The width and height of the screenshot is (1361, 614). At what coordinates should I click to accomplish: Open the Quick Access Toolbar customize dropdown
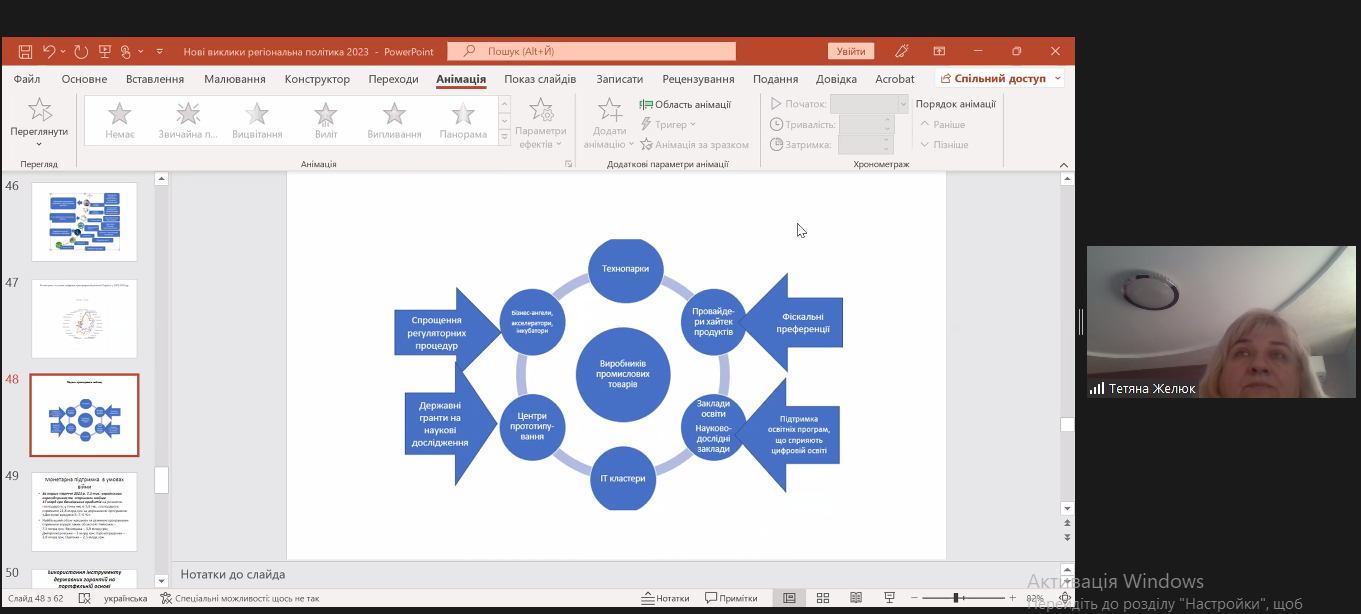[x=159, y=51]
